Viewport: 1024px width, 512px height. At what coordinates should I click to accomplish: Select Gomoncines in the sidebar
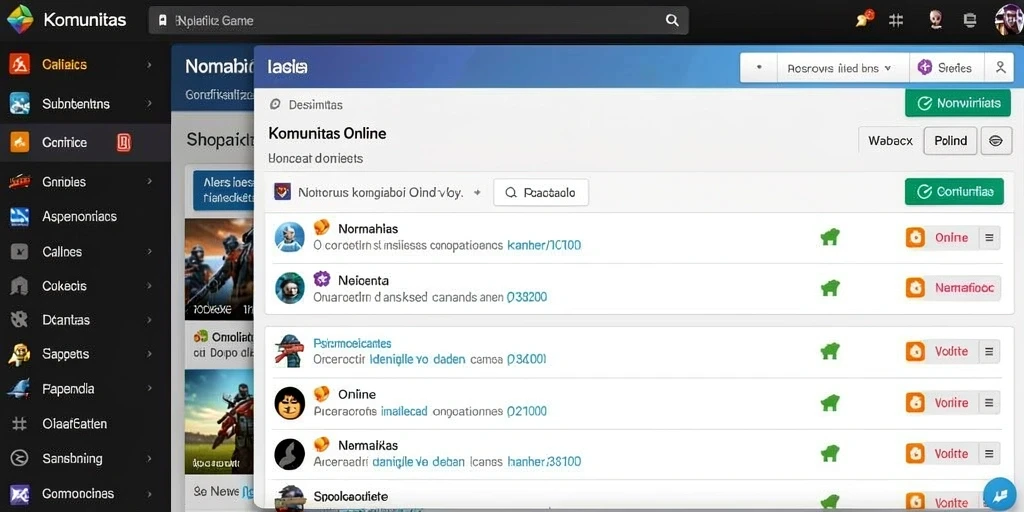click(78, 494)
